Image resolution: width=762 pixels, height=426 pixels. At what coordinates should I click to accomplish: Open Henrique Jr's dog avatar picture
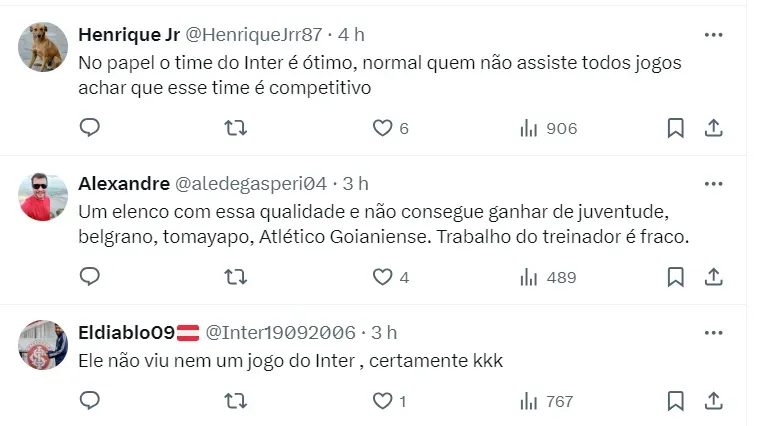tap(43, 47)
